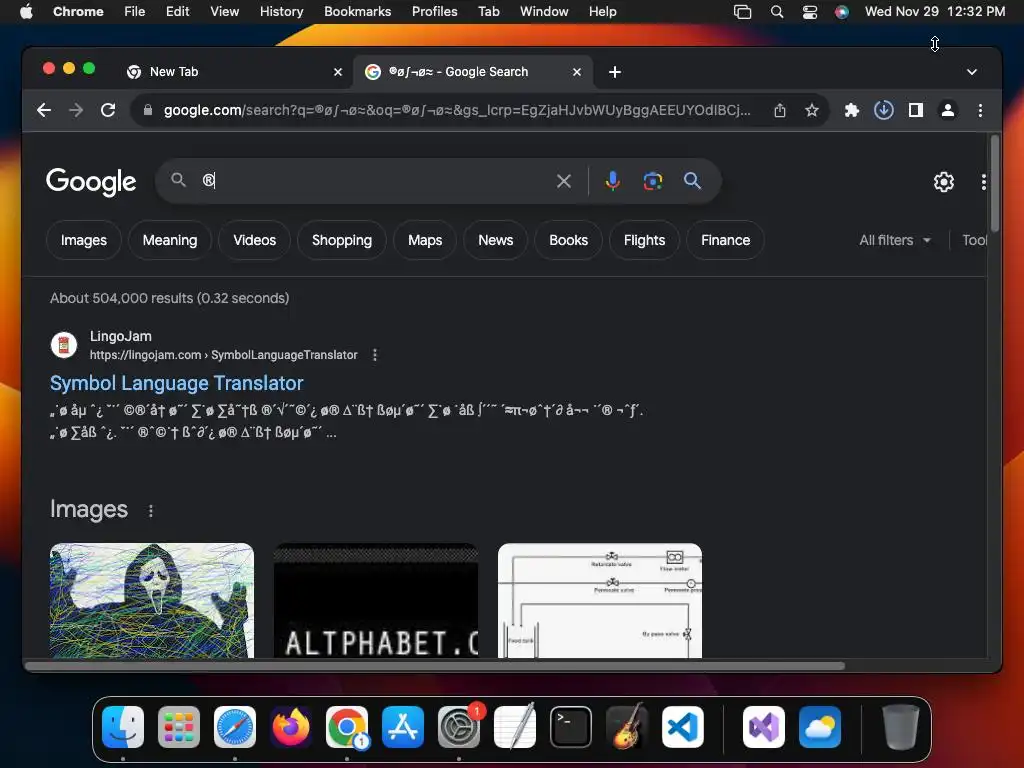Image resolution: width=1024 pixels, height=768 pixels.
Task: Filter results by Images
Action: [x=84, y=240]
